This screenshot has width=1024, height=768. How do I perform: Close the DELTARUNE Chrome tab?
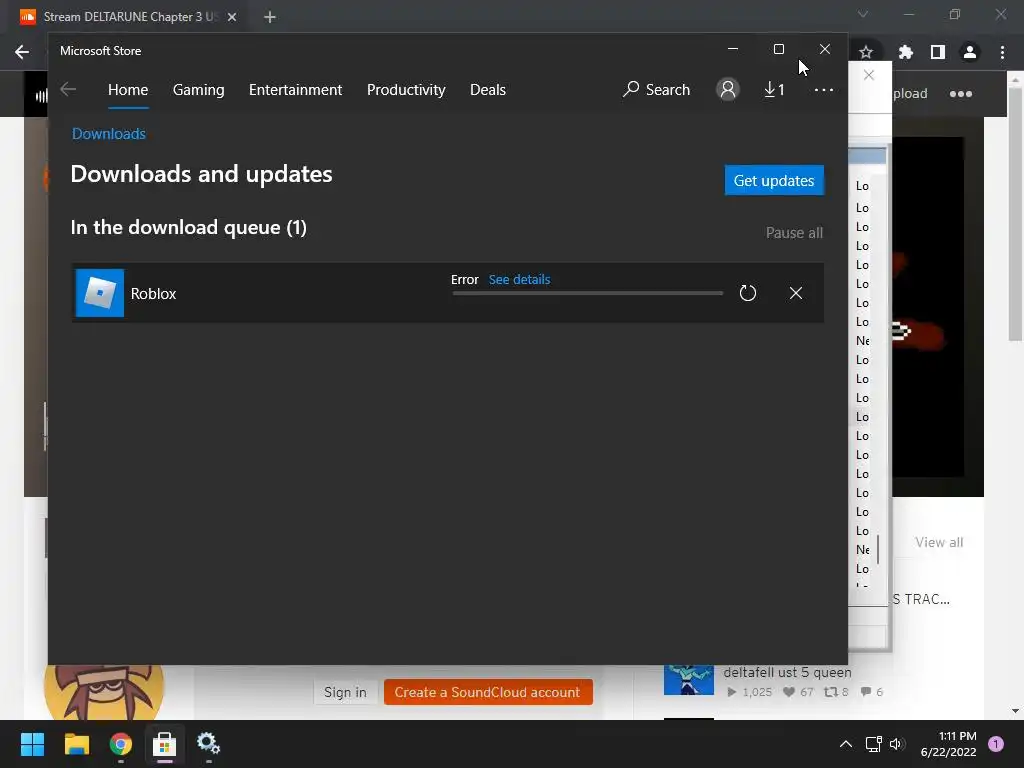coord(232,17)
